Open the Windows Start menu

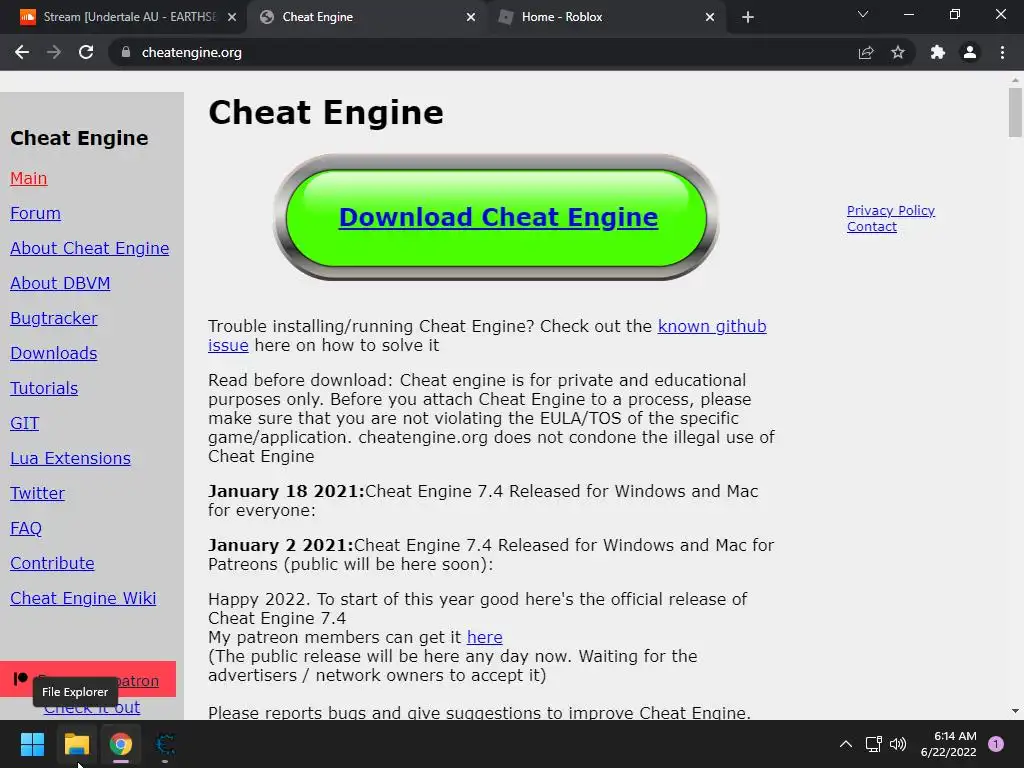pyautogui.click(x=32, y=744)
